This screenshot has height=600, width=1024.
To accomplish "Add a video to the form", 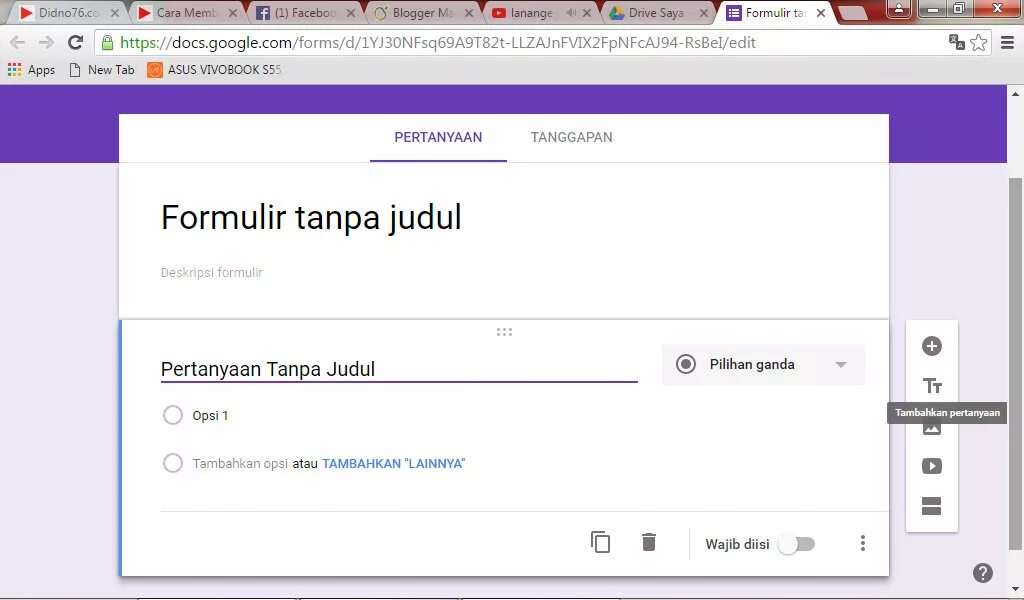I will pos(931,466).
